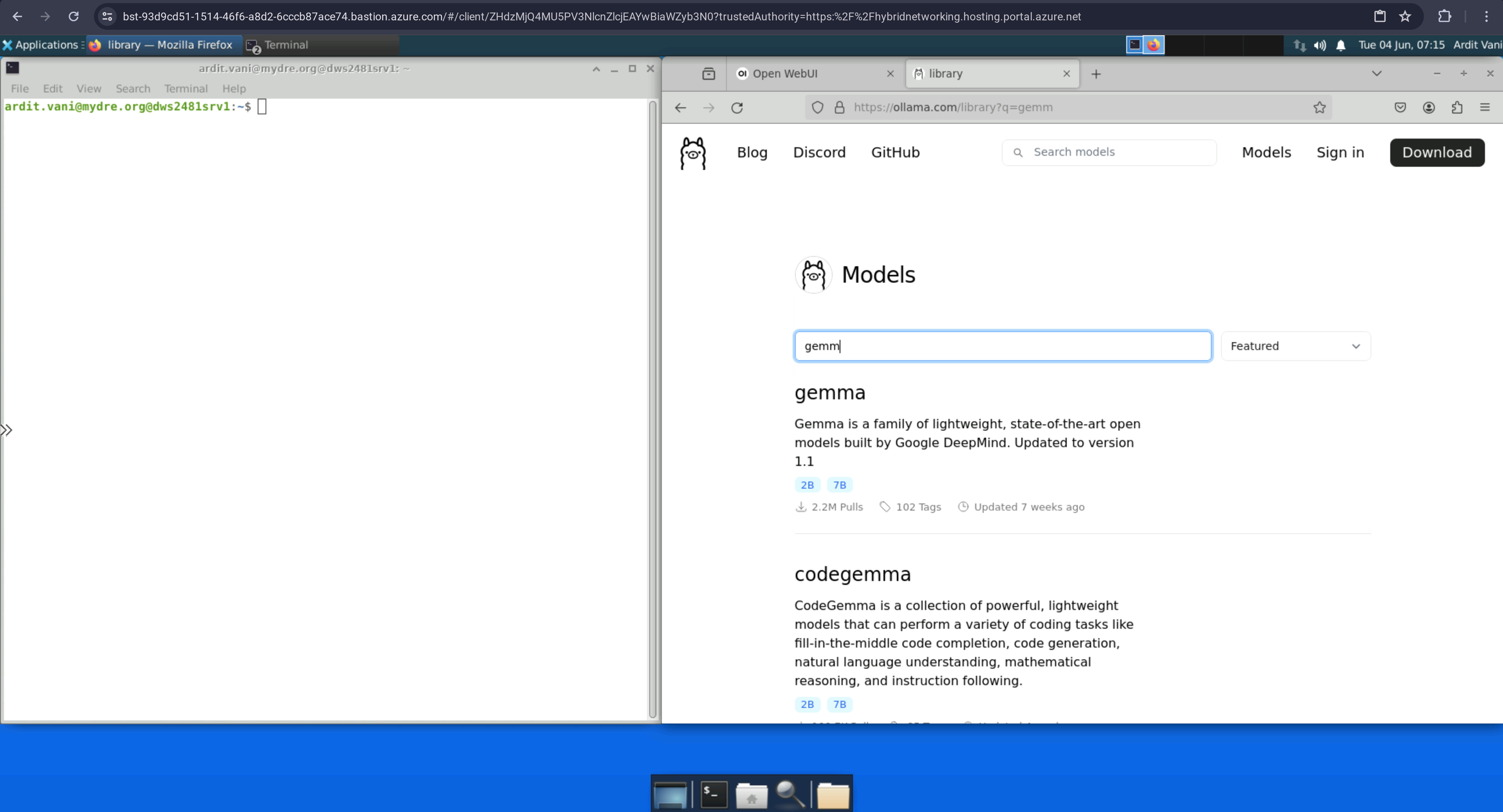
Task: Open the File menu in Terminal
Action: [x=20, y=88]
